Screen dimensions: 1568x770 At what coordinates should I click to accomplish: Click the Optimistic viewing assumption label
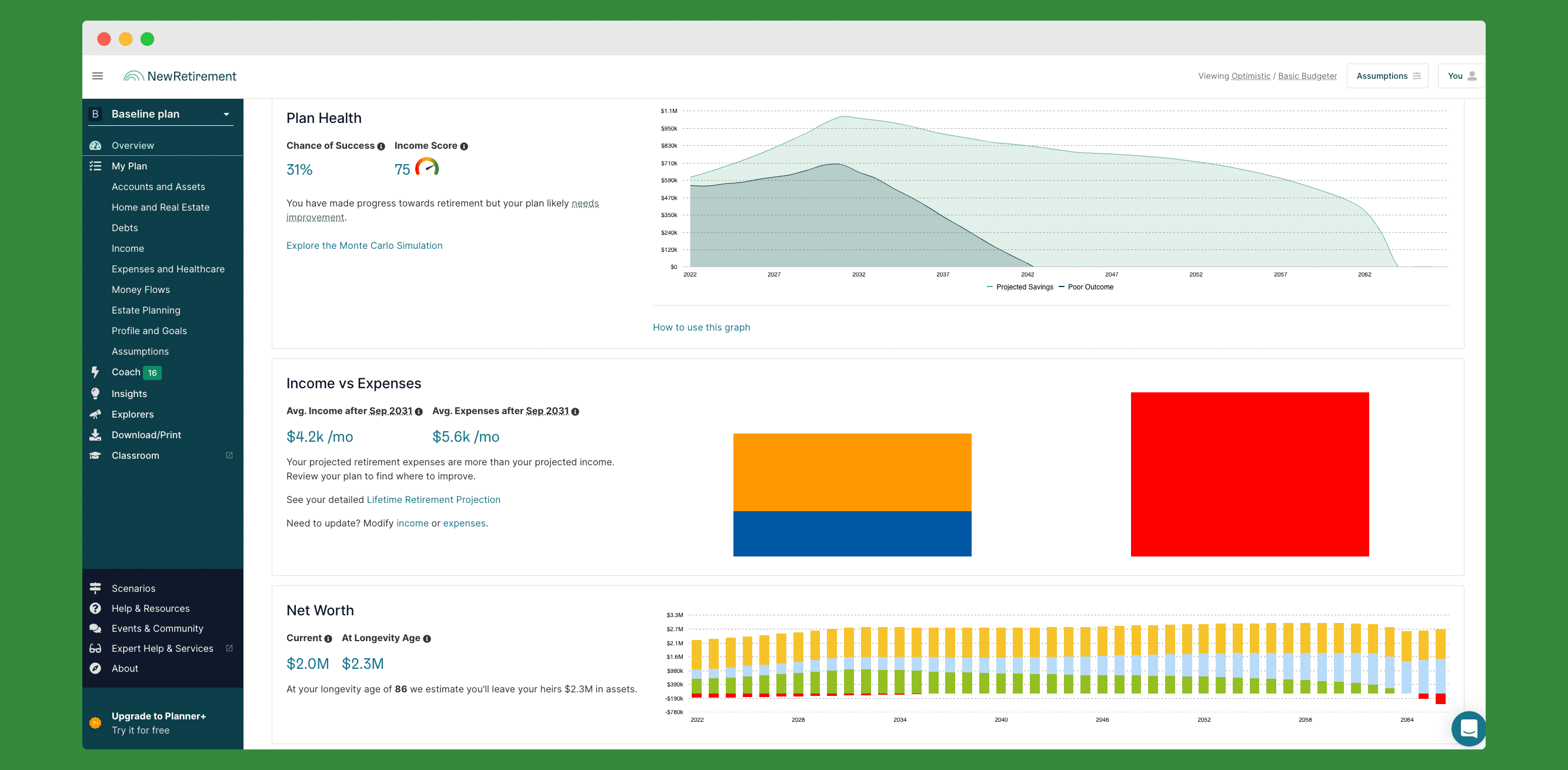1250,76
